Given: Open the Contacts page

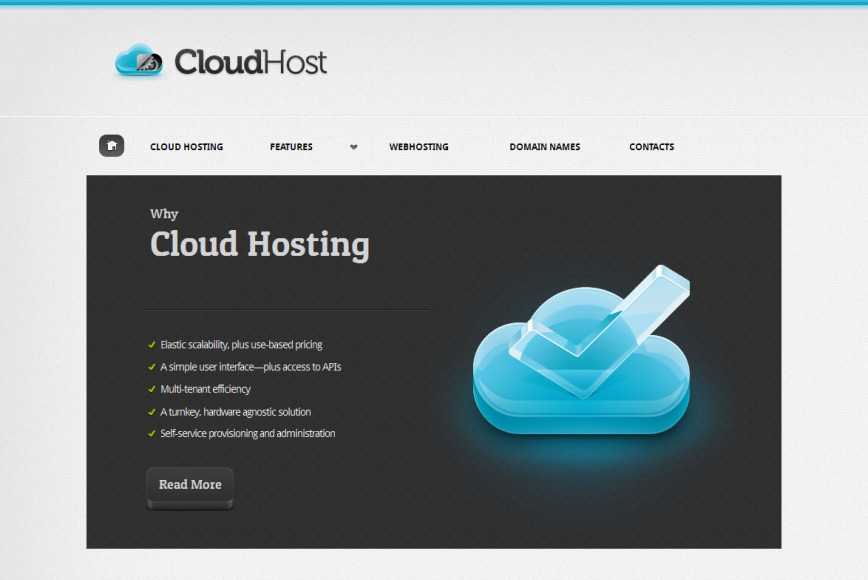Looking at the screenshot, I should click(651, 146).
